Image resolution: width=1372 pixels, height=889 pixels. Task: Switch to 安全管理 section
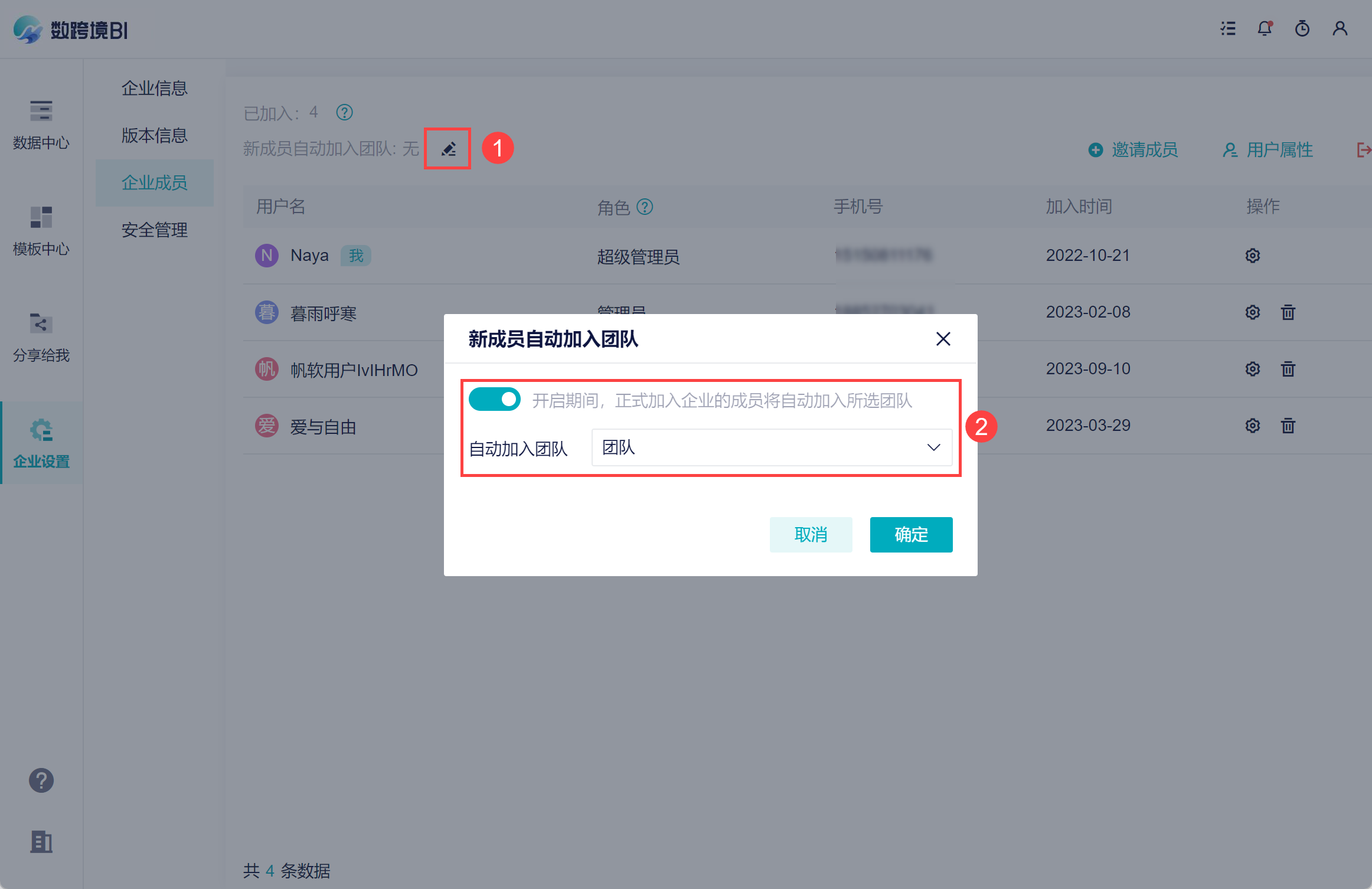point(154,230)
